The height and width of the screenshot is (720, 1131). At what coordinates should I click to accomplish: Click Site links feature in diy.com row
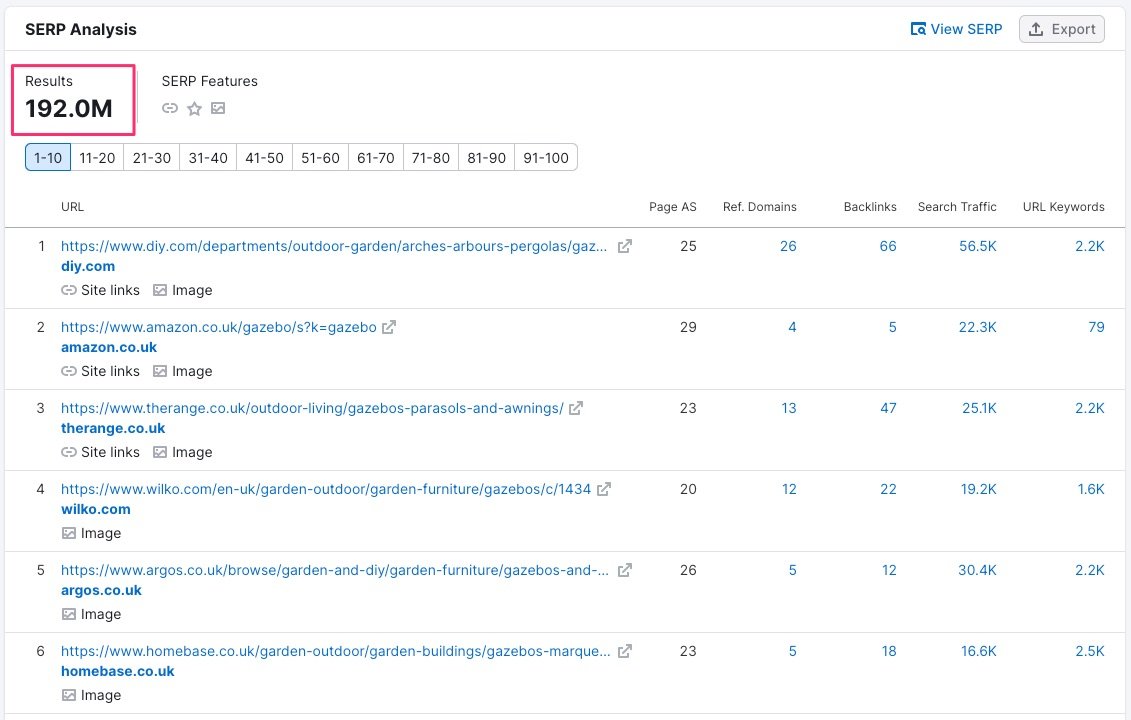(100, 290)
